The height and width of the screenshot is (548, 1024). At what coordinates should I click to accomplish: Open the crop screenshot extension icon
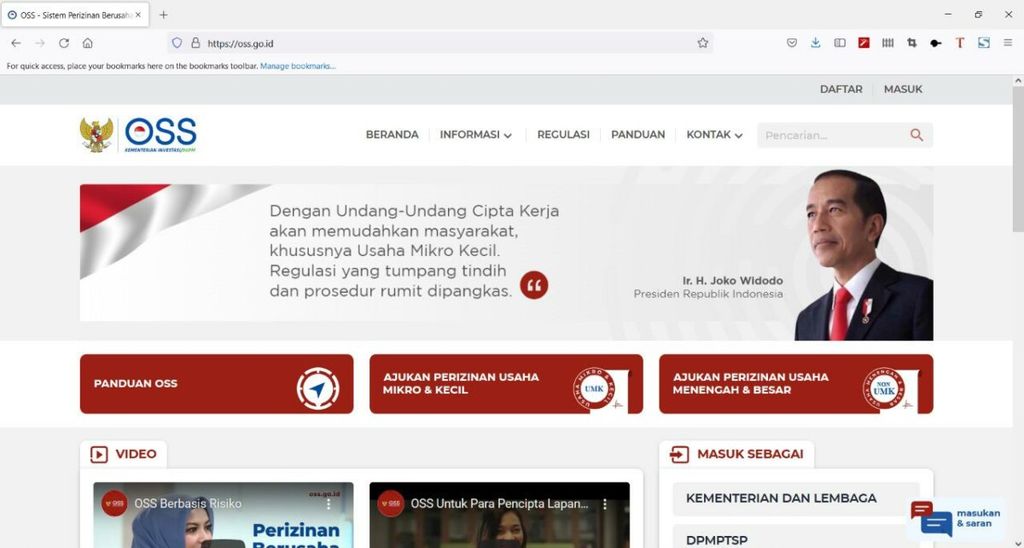point(912,43)
